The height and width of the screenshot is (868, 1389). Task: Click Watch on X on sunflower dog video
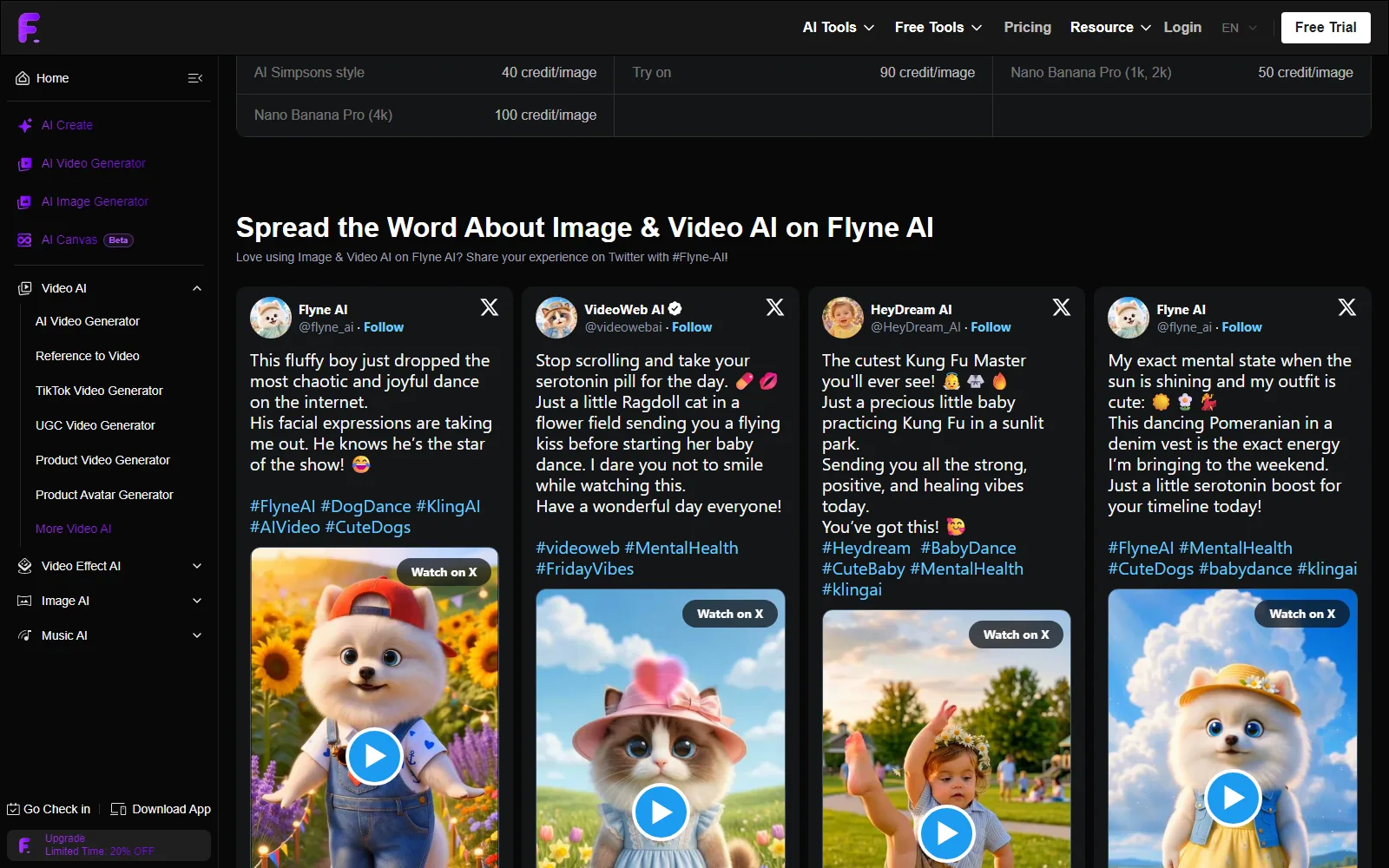pyautogui.click(x=444, y=572)
